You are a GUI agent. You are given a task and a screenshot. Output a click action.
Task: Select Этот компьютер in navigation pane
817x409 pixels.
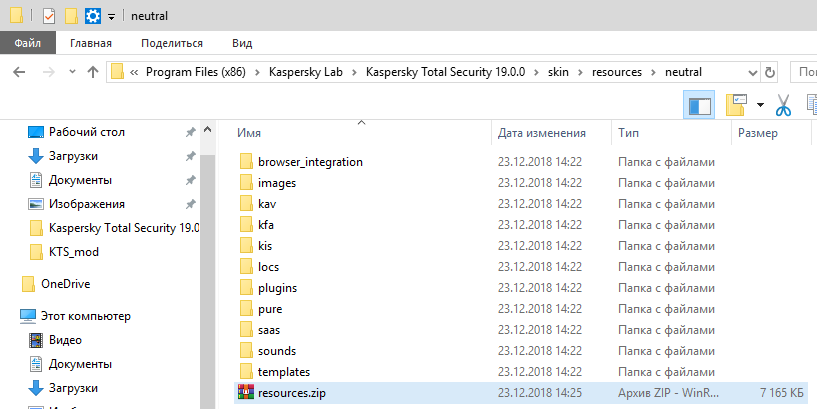point(83,316)
